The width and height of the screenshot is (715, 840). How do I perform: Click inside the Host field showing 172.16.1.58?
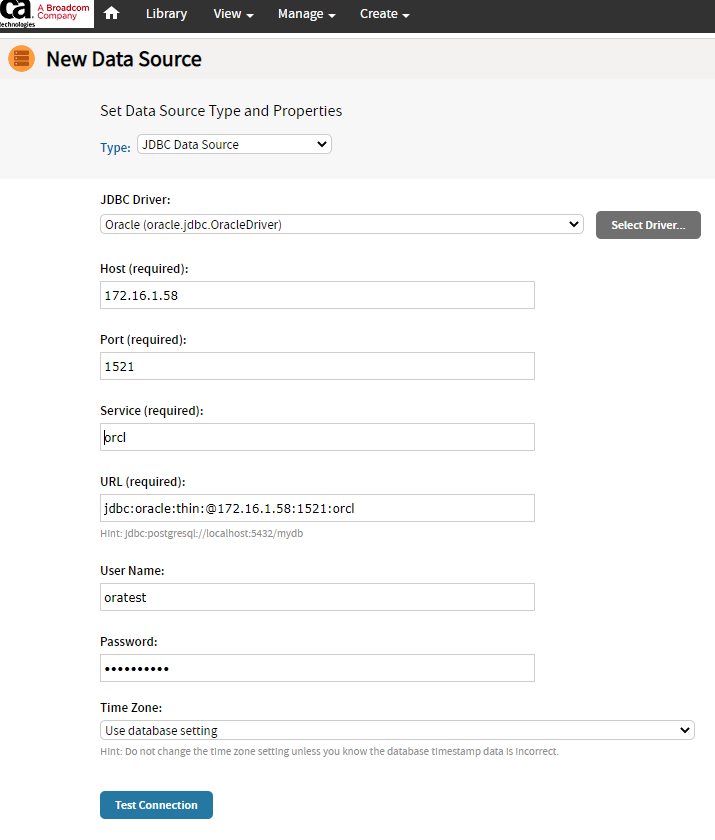click(317, 294)
